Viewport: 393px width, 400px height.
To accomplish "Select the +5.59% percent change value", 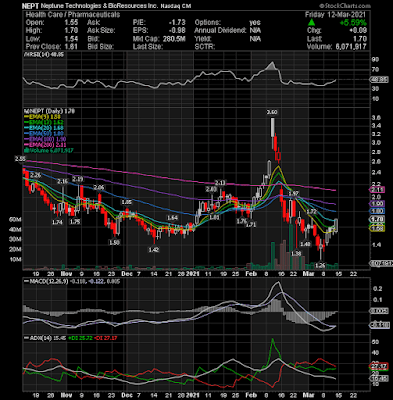I will [x=353, y=23].
